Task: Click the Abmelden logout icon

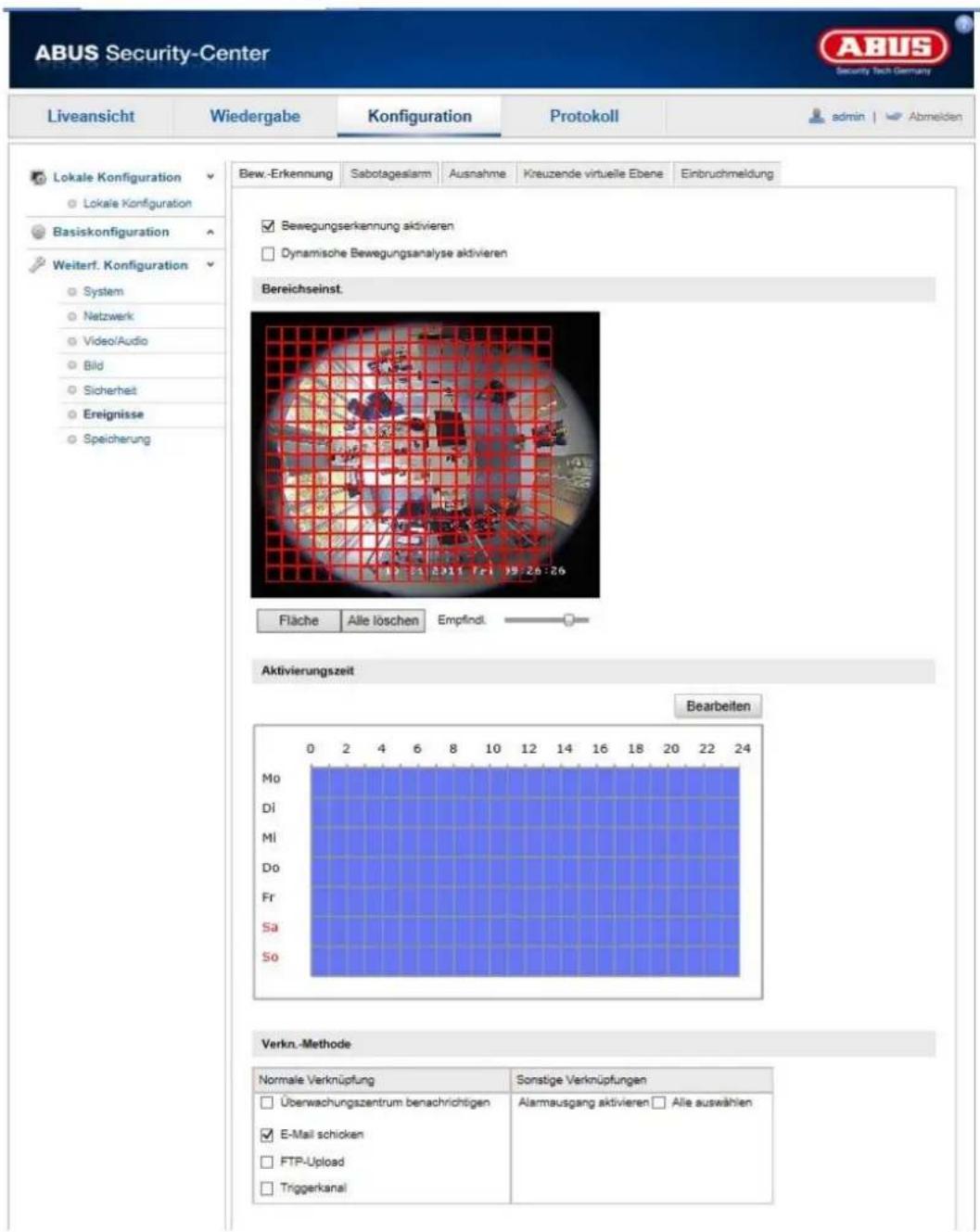Action: click(x=894, y=116)
